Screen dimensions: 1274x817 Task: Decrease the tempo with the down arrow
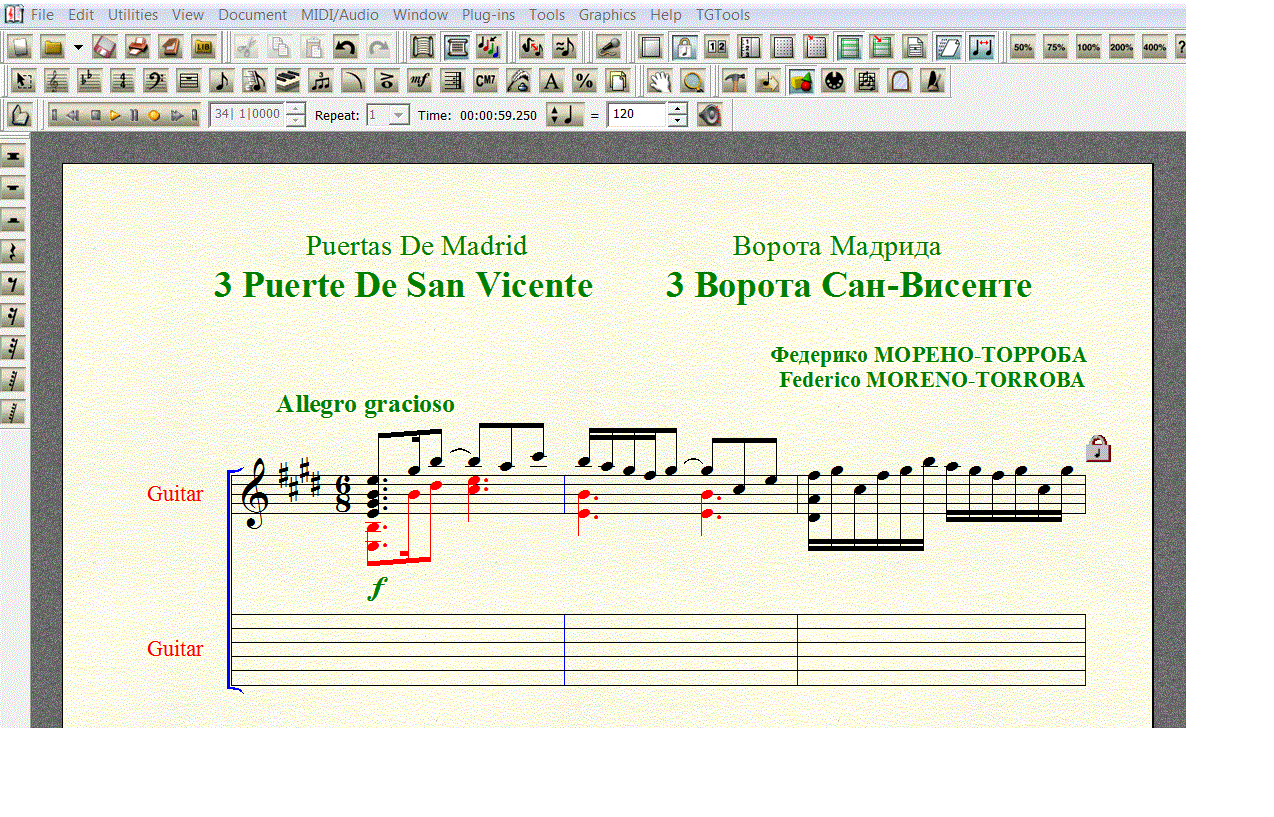tap(677, 121)
